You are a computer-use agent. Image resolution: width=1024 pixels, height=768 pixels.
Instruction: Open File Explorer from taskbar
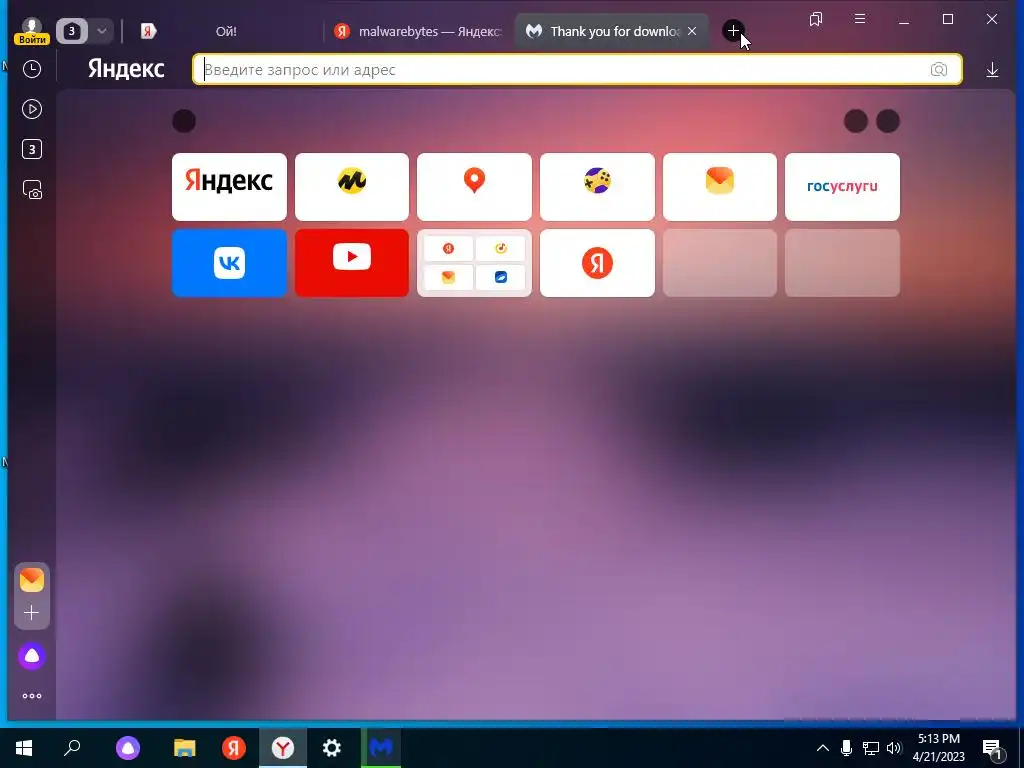pos(185,748)
